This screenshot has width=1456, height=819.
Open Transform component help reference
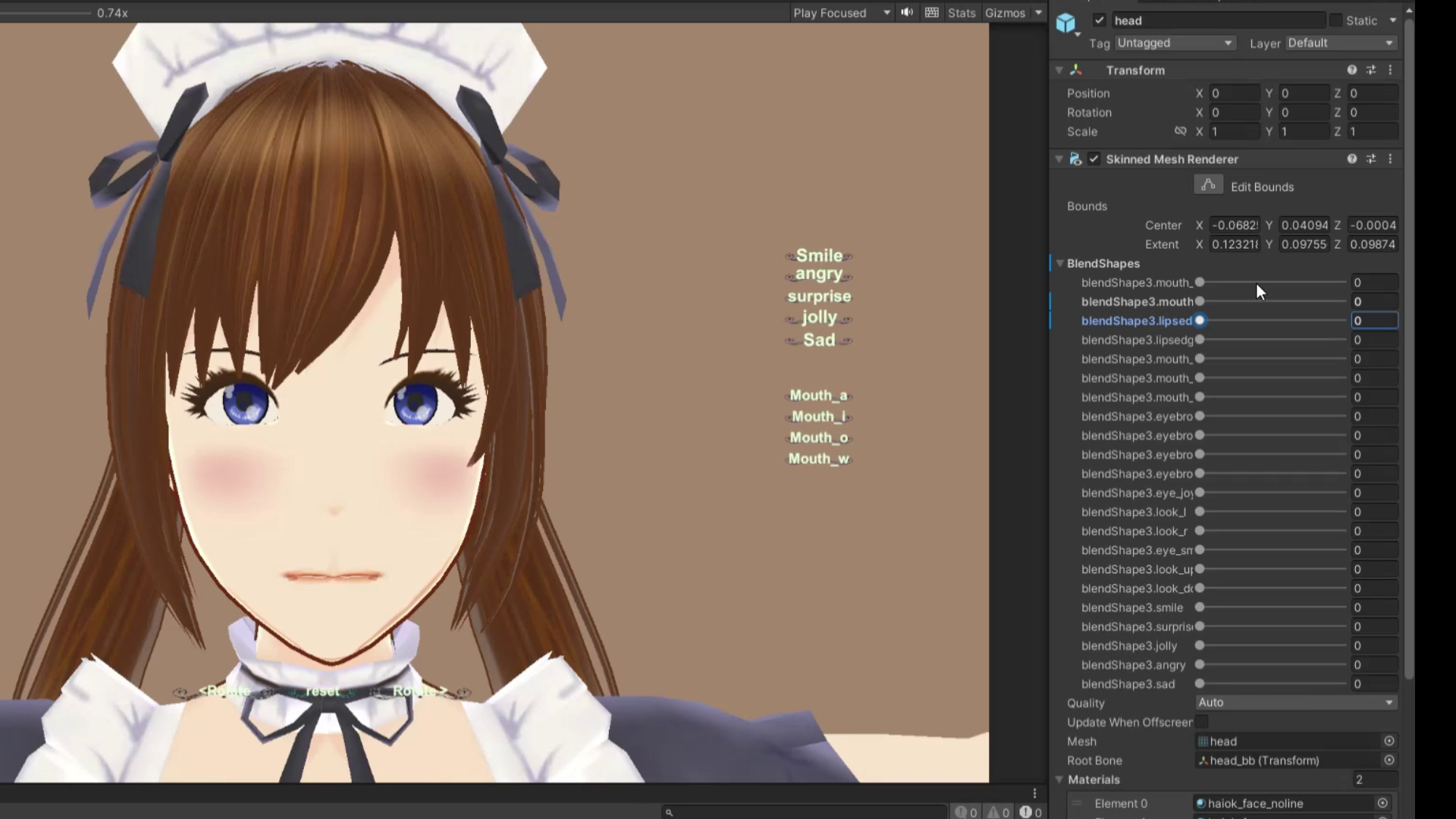pos(1352,70)
